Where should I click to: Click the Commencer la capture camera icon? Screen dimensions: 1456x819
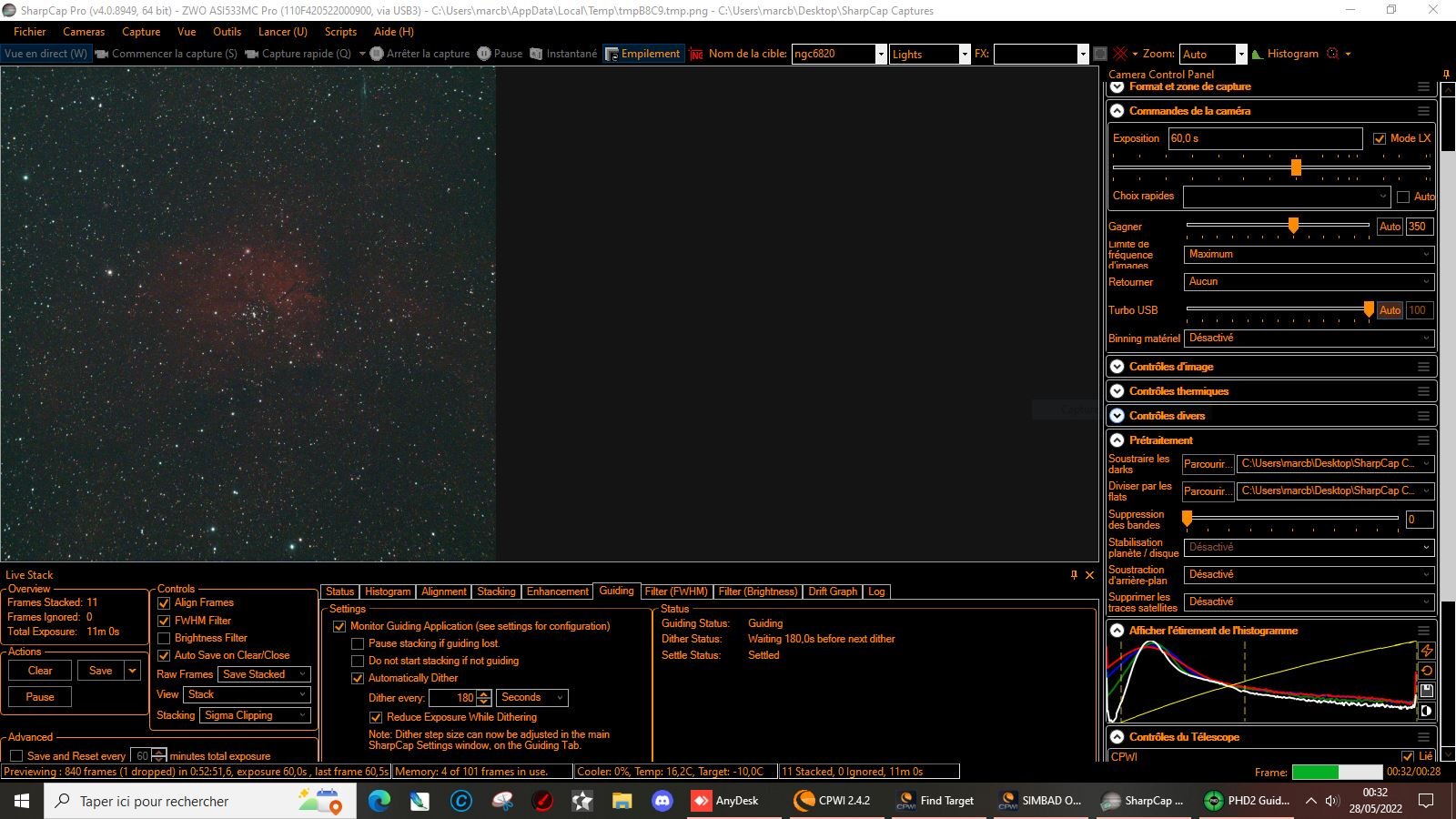click(102, 54)
